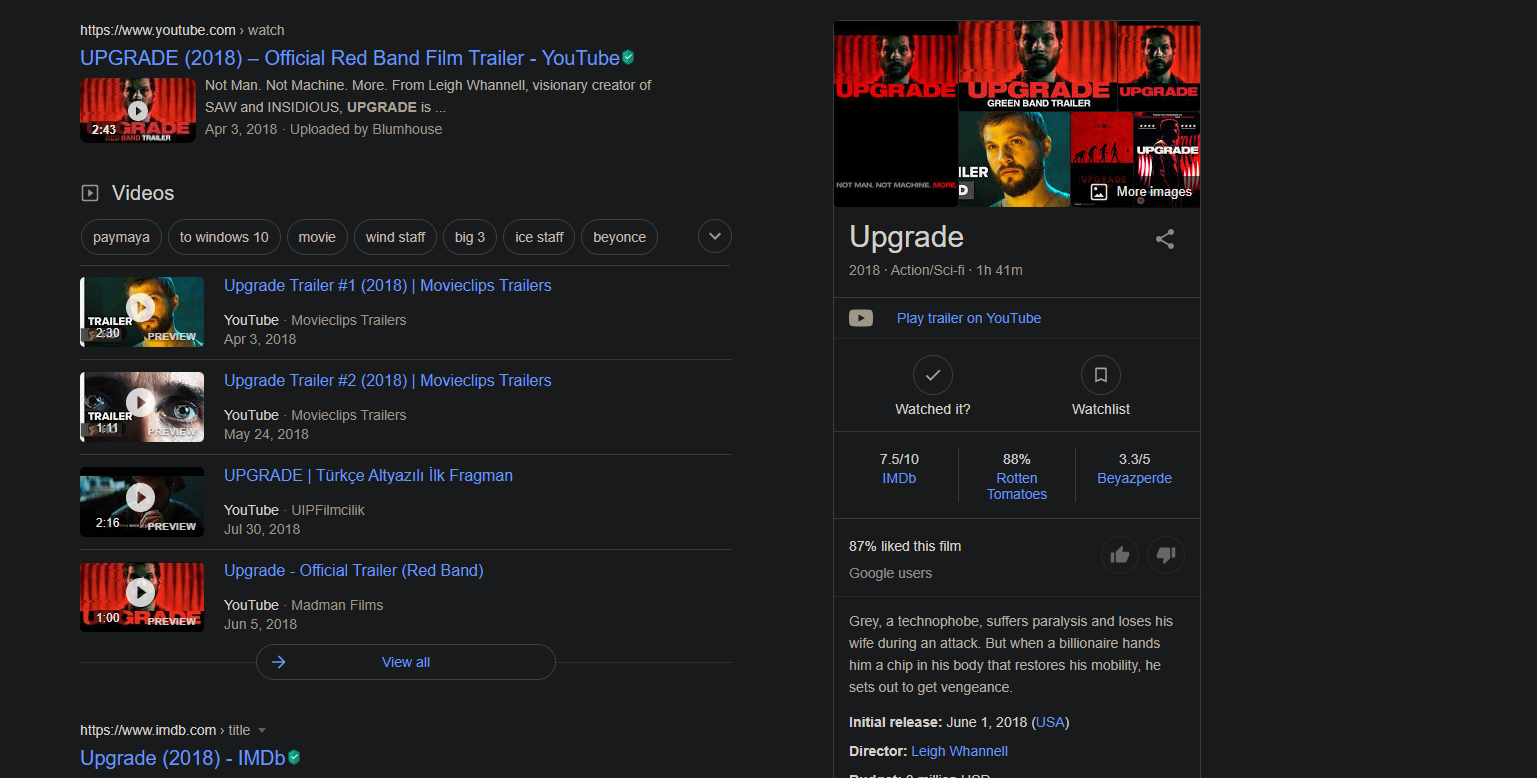
Task: Click the 'UIPFilmcilik' channel name
Action: 328,510
